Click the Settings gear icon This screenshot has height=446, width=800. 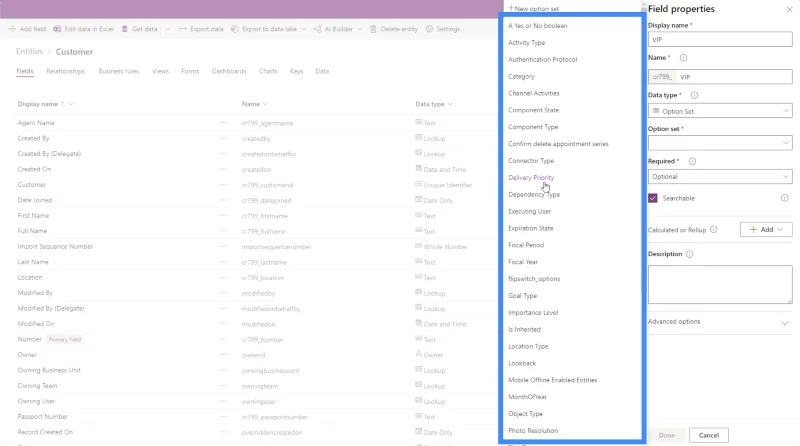coord(429,29)
